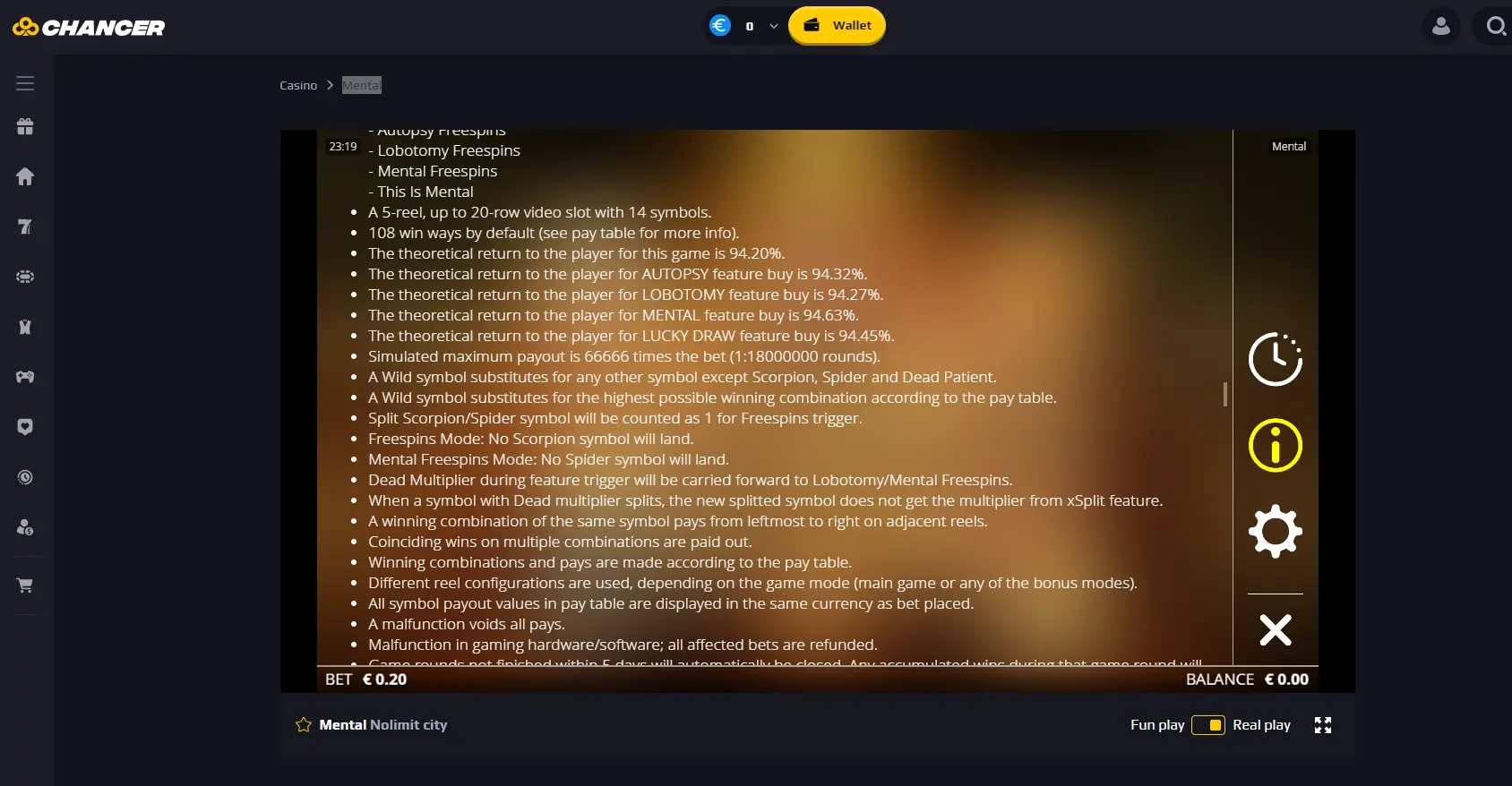1512x786 pixels.
Task: Open the game history clock icon
Action: click(1276, 359)
